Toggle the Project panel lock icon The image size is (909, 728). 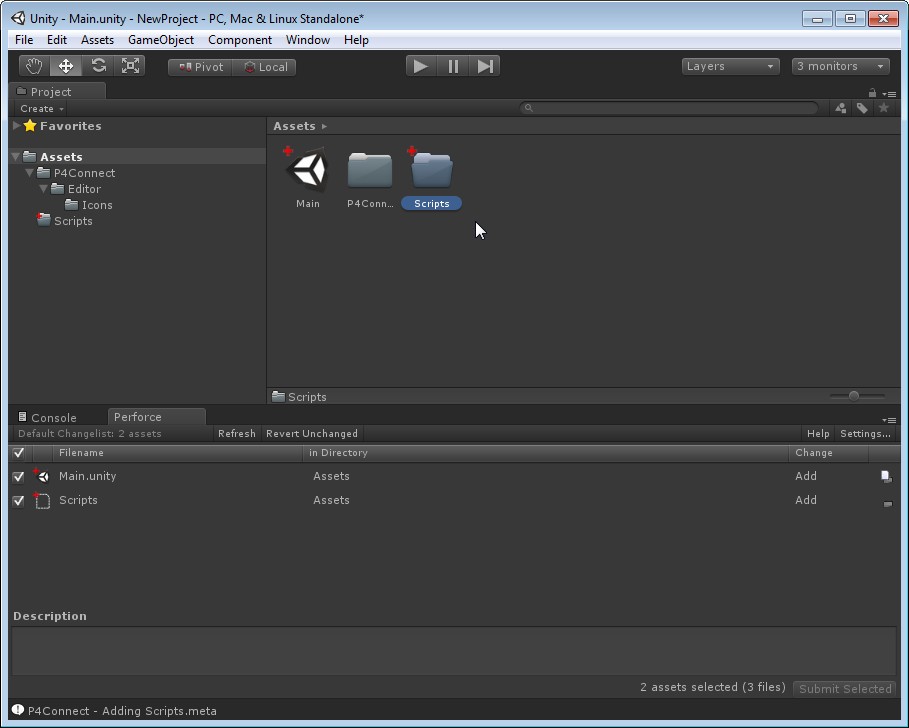coord(872,93)
